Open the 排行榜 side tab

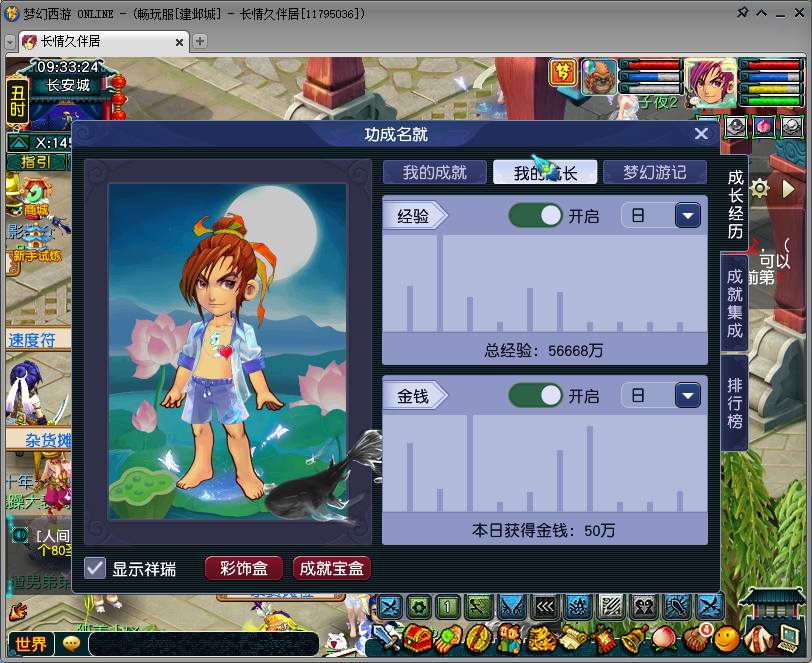[735, 403]
